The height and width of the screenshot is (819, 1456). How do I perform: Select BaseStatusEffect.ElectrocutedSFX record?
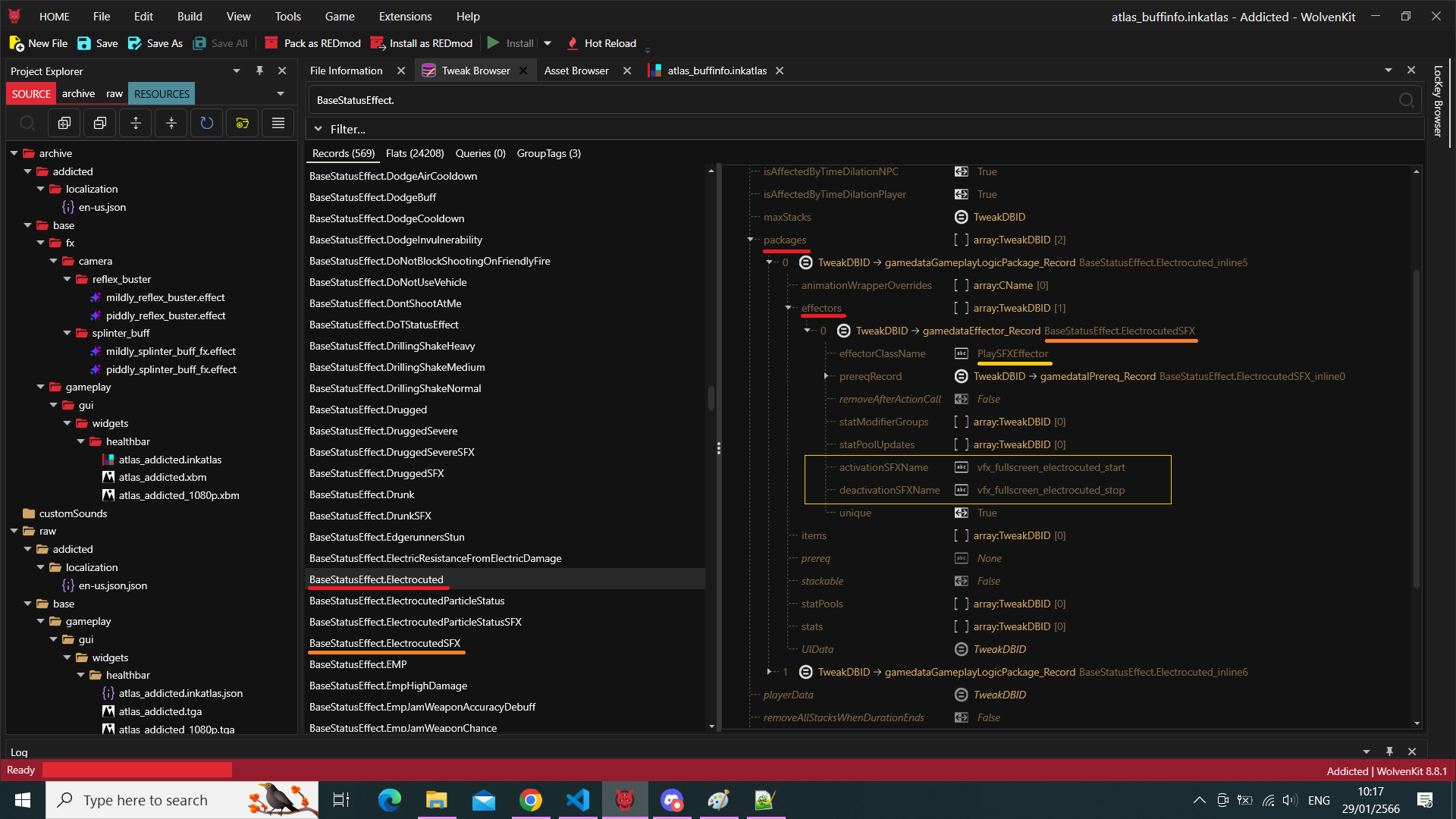tap(384, 643)
